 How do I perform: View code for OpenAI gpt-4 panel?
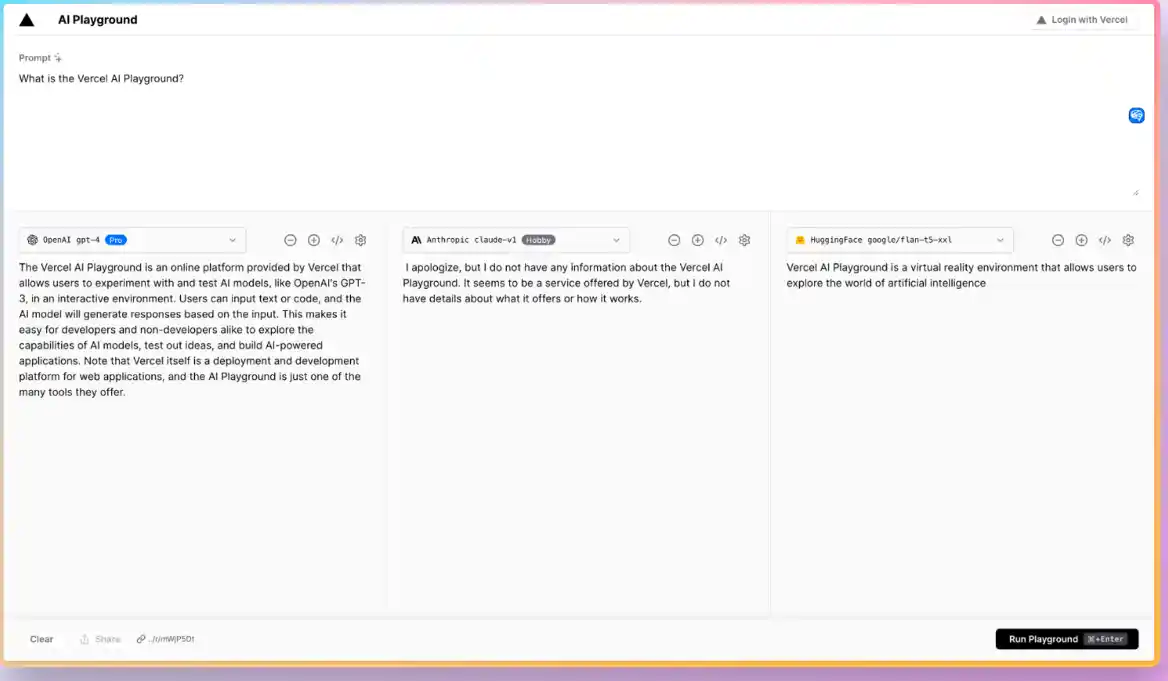337,240
